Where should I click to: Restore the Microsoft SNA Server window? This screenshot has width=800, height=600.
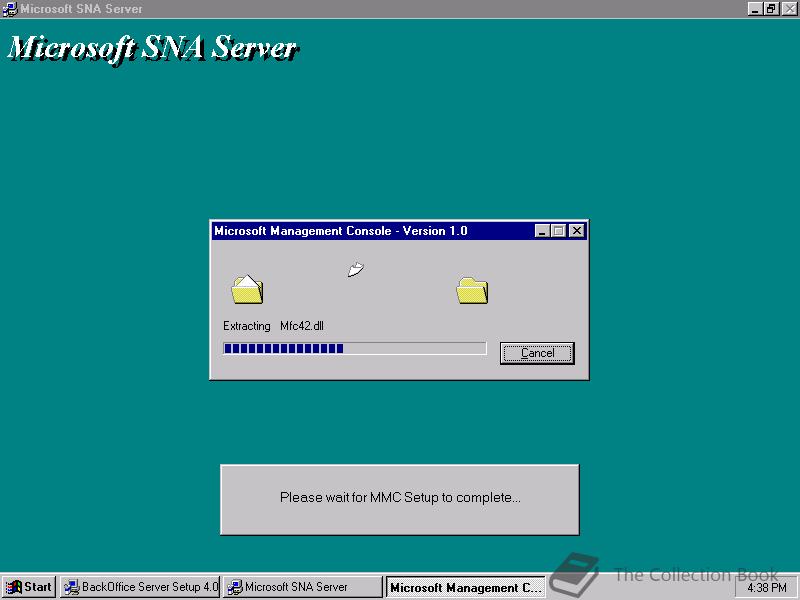click(x=771, y=9)
